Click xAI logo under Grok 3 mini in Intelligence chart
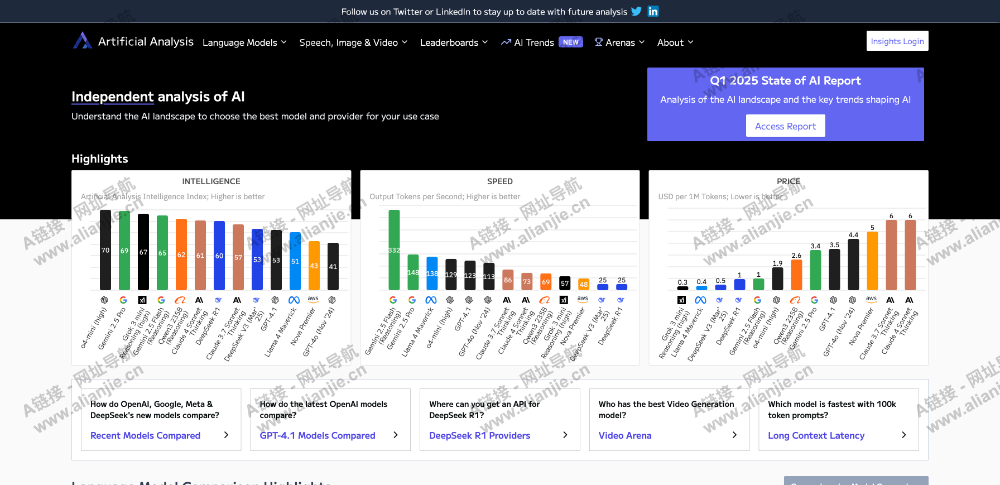Viewport: 1000px width, 485px height. coord(143,299)
